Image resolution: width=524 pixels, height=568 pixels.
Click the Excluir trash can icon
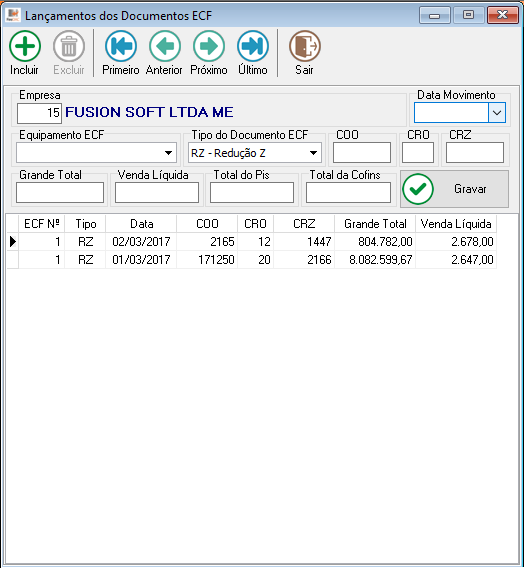69,46
